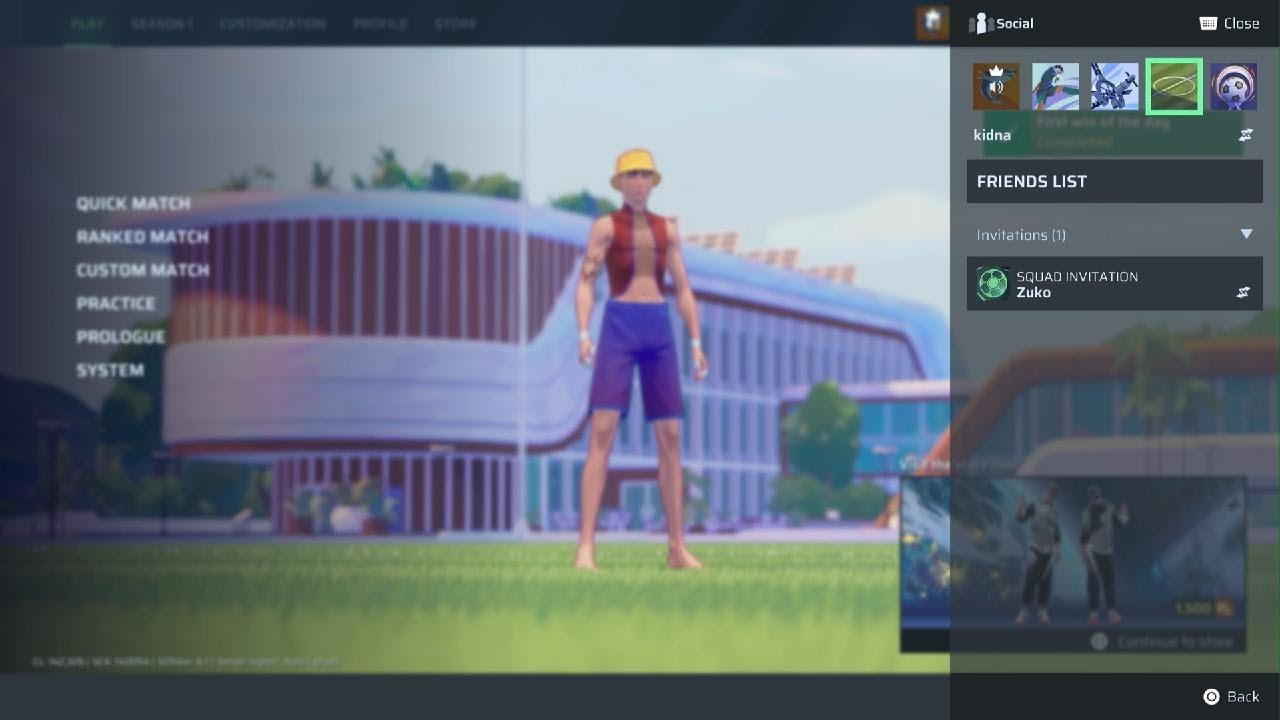Screen dimensions: 1280x720
Task: Start a QUICK MATCH
Action: pos(133,203)
